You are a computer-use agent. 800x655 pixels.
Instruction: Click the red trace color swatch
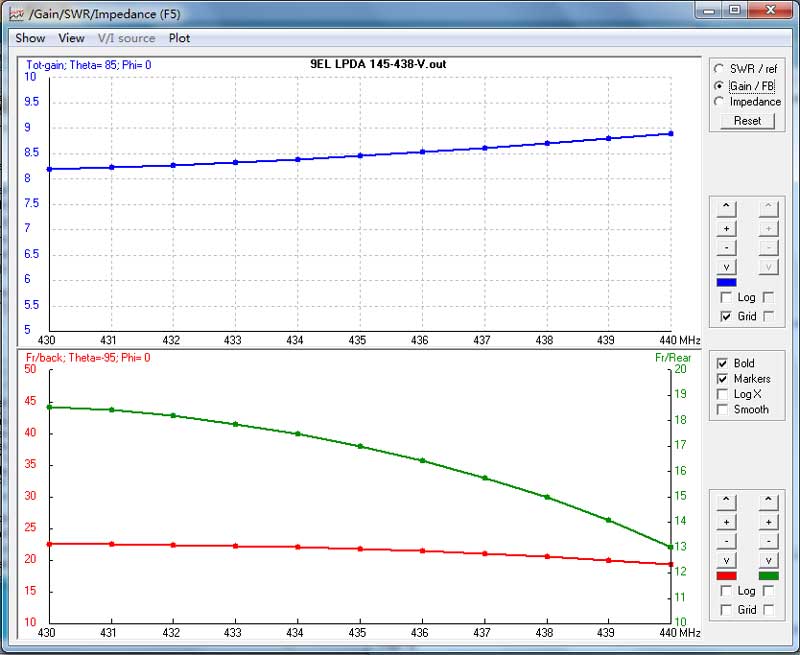click(x=726, y=576)
